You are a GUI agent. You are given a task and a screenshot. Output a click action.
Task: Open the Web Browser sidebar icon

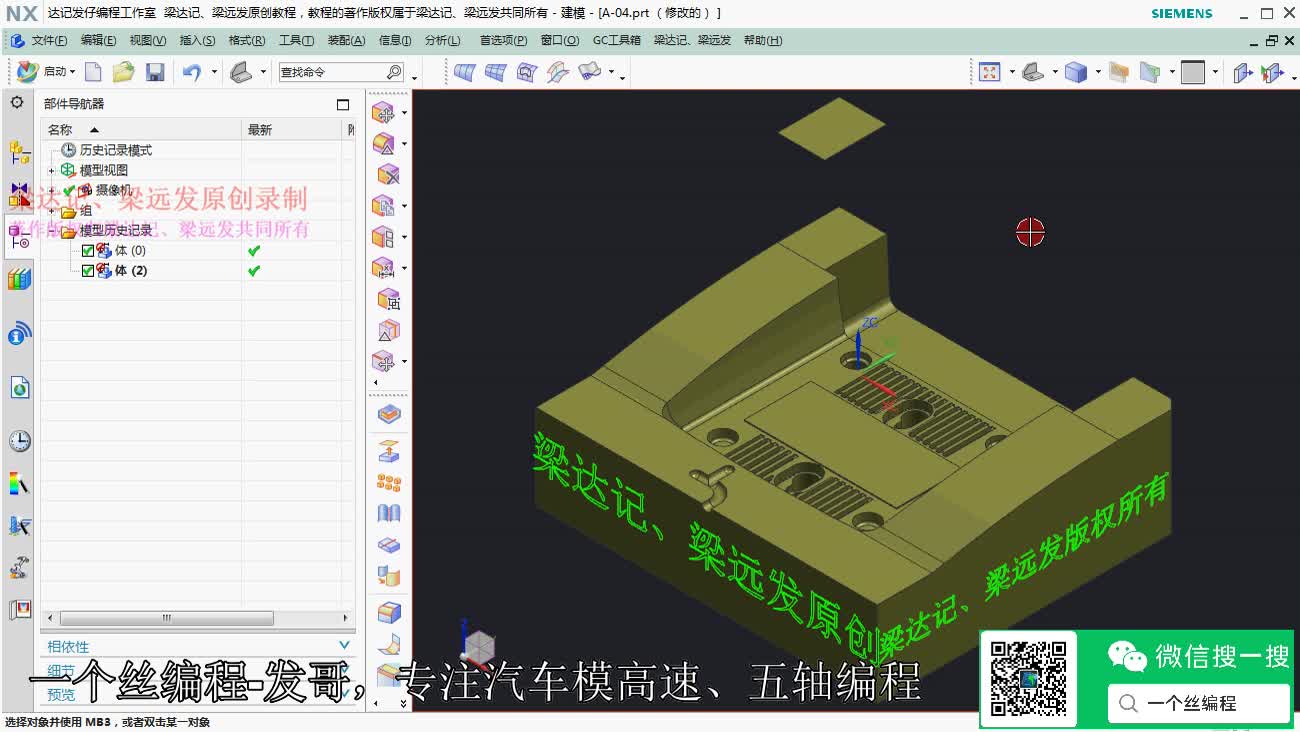[19, 387]
